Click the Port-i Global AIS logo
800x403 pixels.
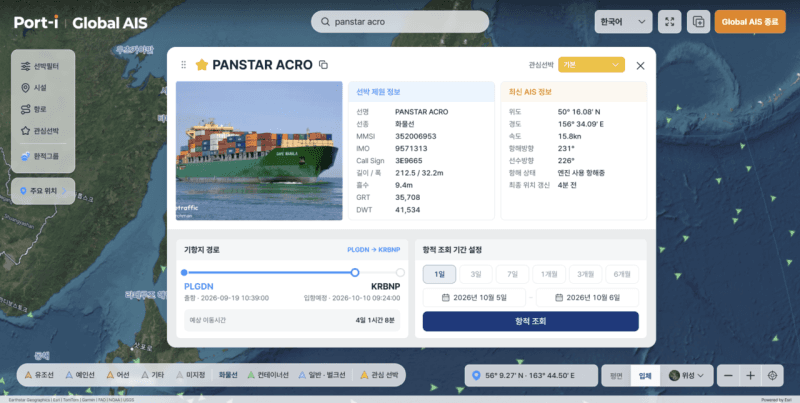click(81, 22)
